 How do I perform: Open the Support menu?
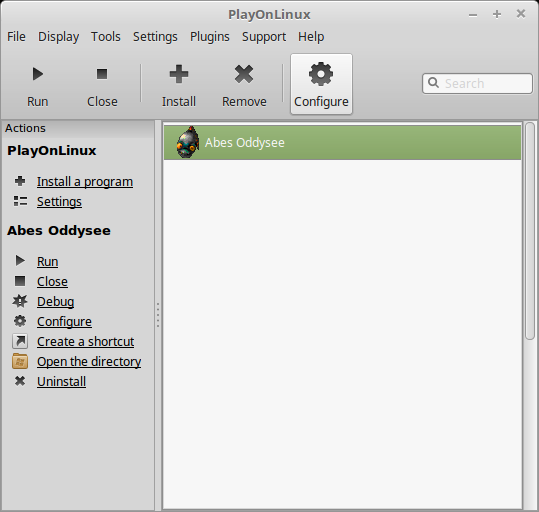pyautogui.click(x=264, y=36)
